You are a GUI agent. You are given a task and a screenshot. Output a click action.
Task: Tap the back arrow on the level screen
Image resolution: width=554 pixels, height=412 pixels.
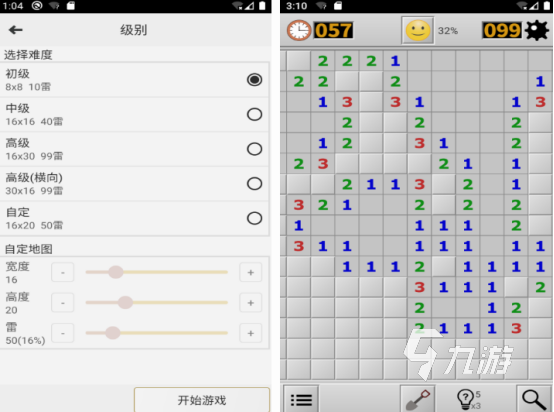pyautogui.click(x=16, y=30)
